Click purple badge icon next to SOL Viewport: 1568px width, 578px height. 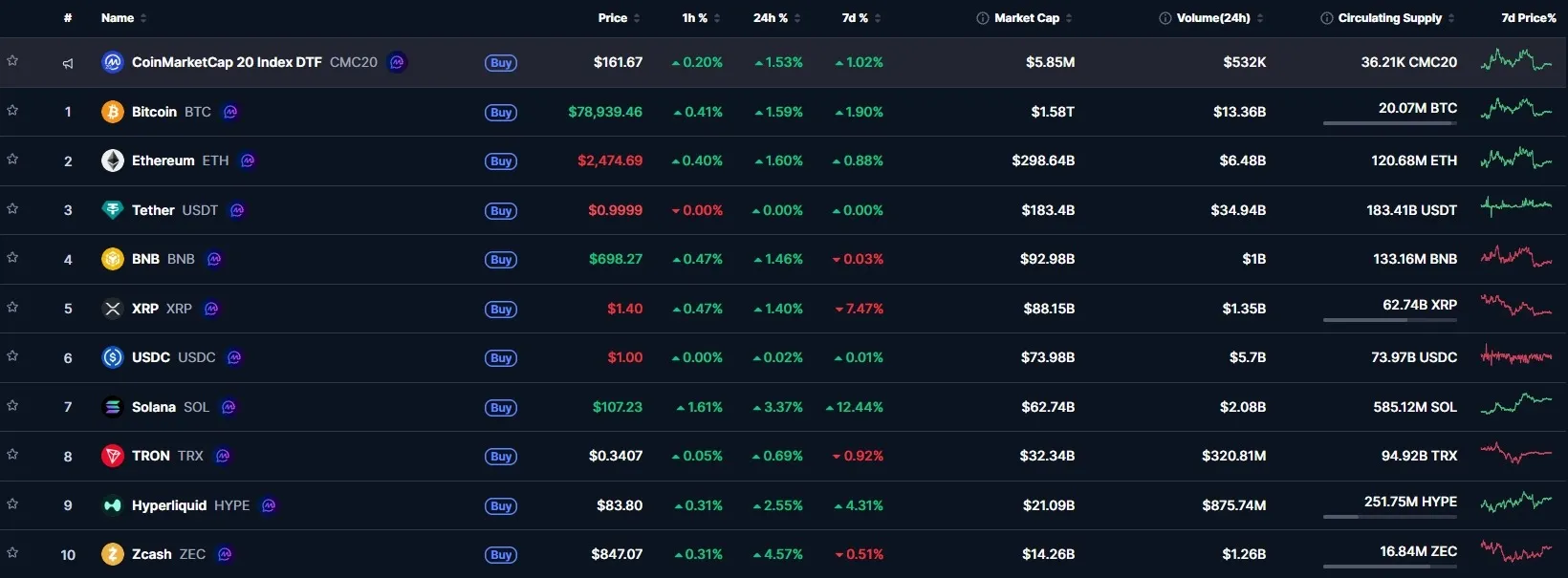(x=229, y=407)
